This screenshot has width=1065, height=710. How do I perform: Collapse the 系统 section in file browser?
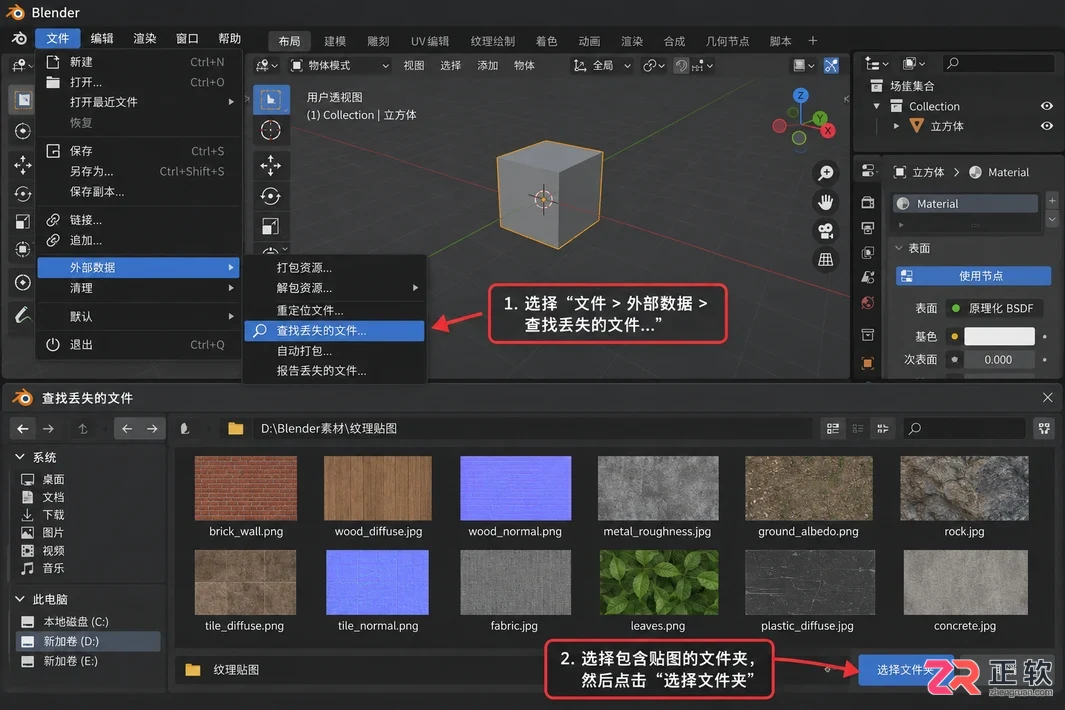[x=20, y=457]
